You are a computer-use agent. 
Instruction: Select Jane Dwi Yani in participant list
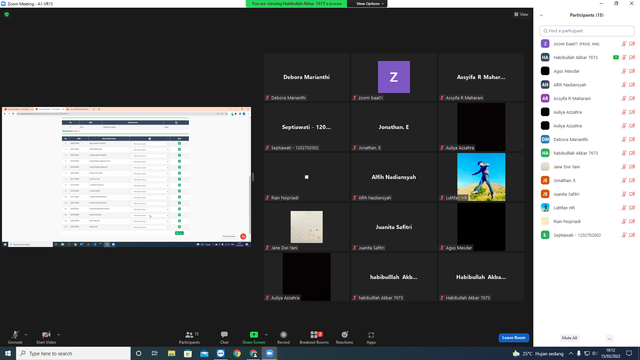[x=587, y=167]
